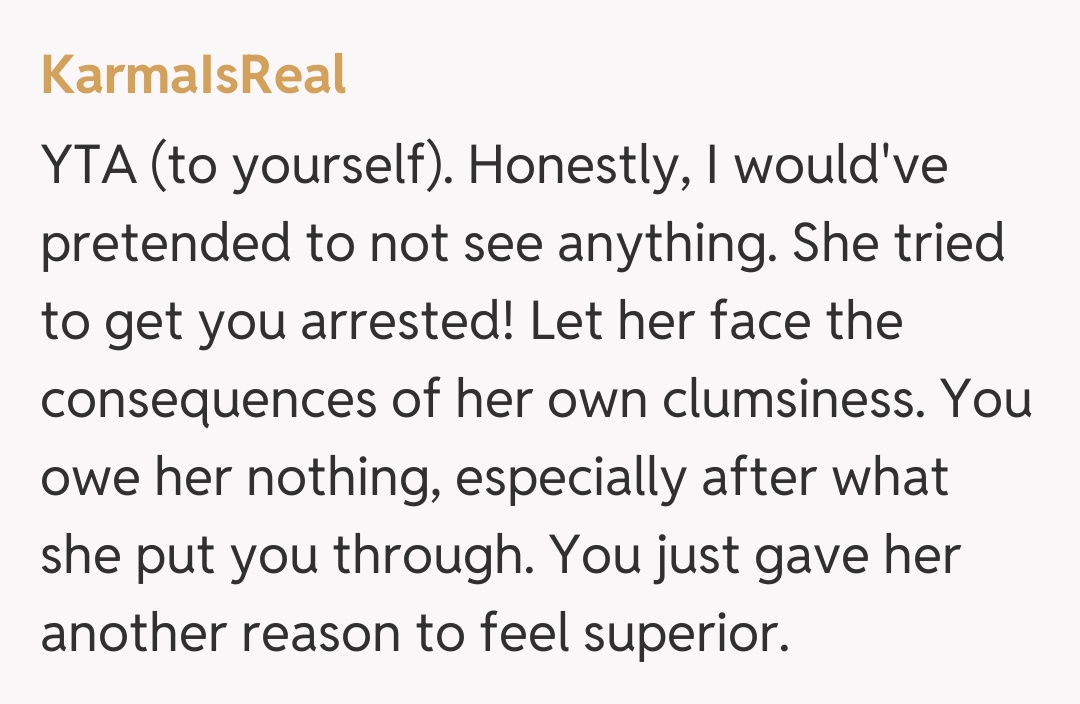
Task: Click the word "gave" in the comment
Action: (x=811, y=556)
